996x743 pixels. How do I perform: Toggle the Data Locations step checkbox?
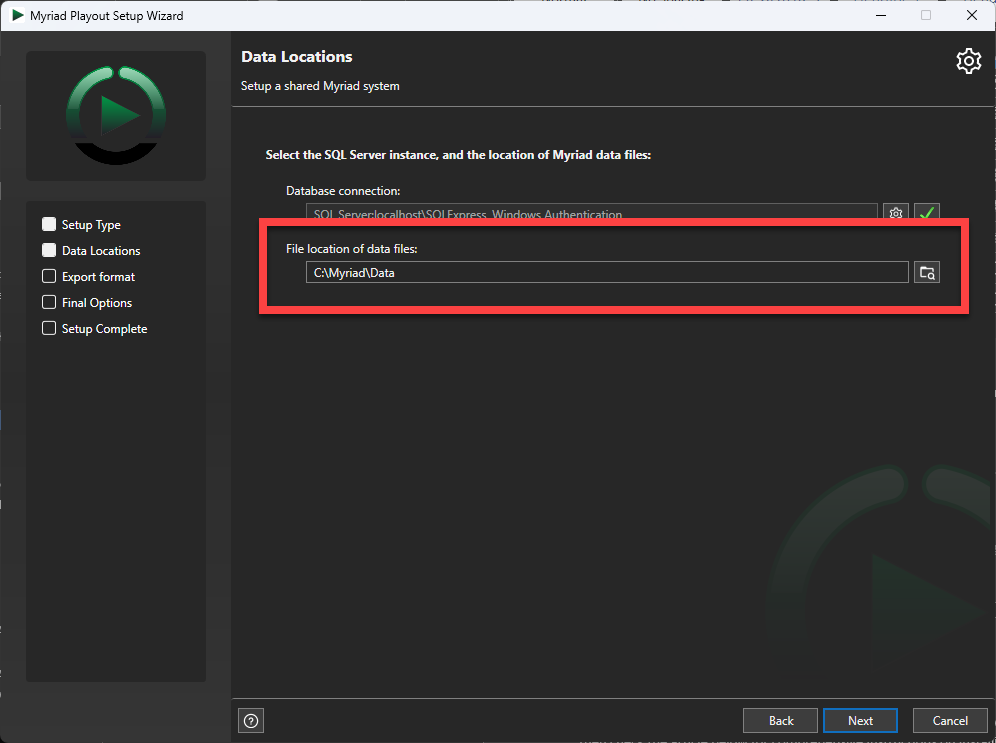[x=49, y=250]
